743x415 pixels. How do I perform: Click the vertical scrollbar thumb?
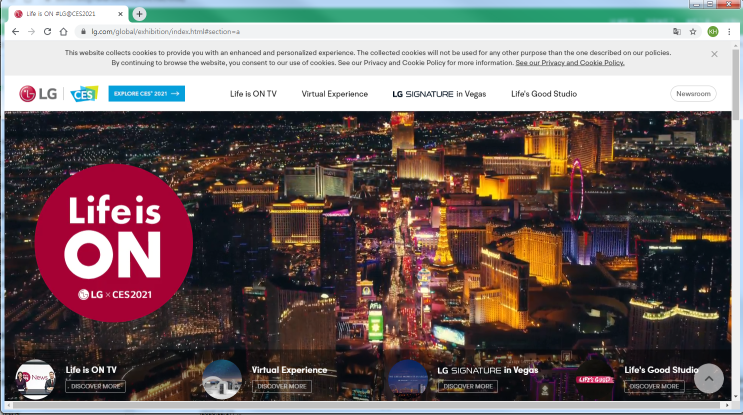click(736, 83)
